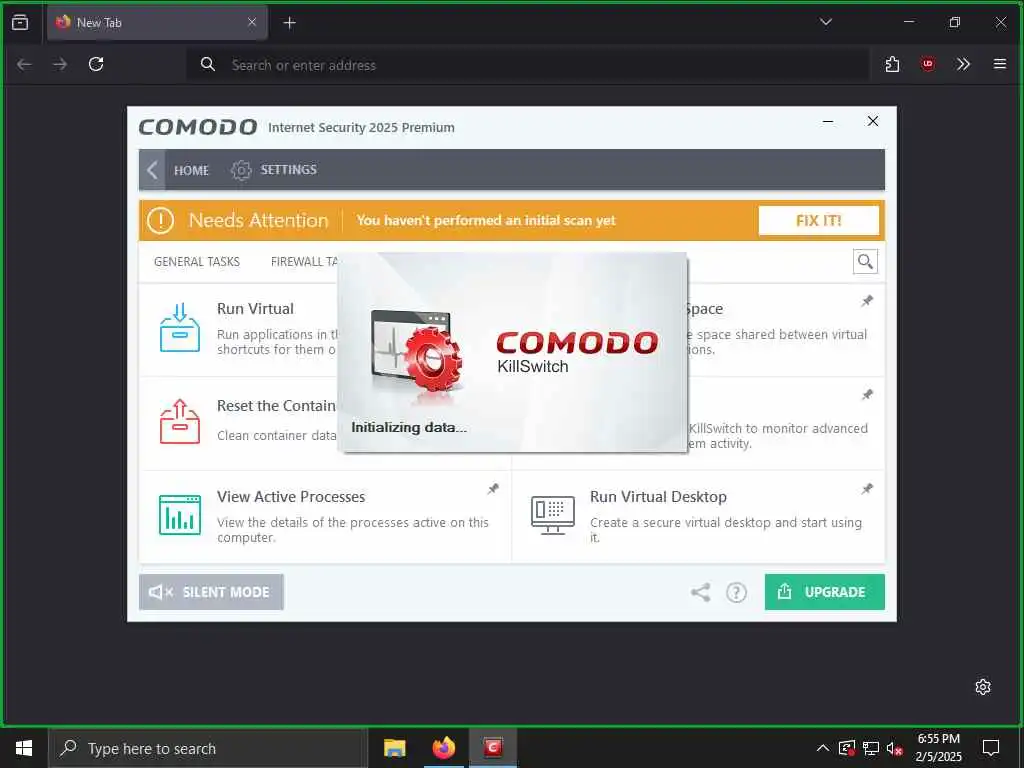Open Firefox View icon at top left

click(20, 22)
